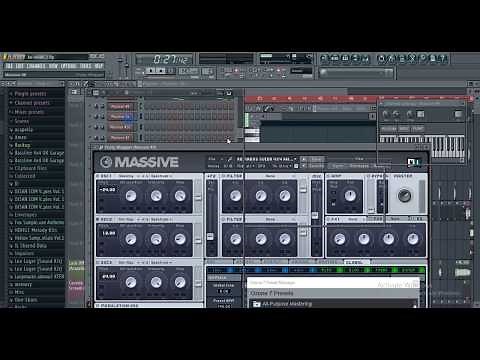Click the OSC2 pitch value 12.00
Viewport: 480px width, 360px height.
(x=108, y=233)
